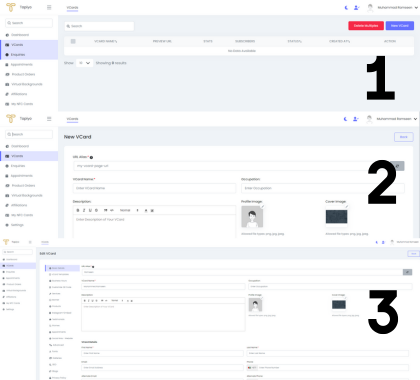Sort the table by VCARD NAME column

[x=106, y=41]
